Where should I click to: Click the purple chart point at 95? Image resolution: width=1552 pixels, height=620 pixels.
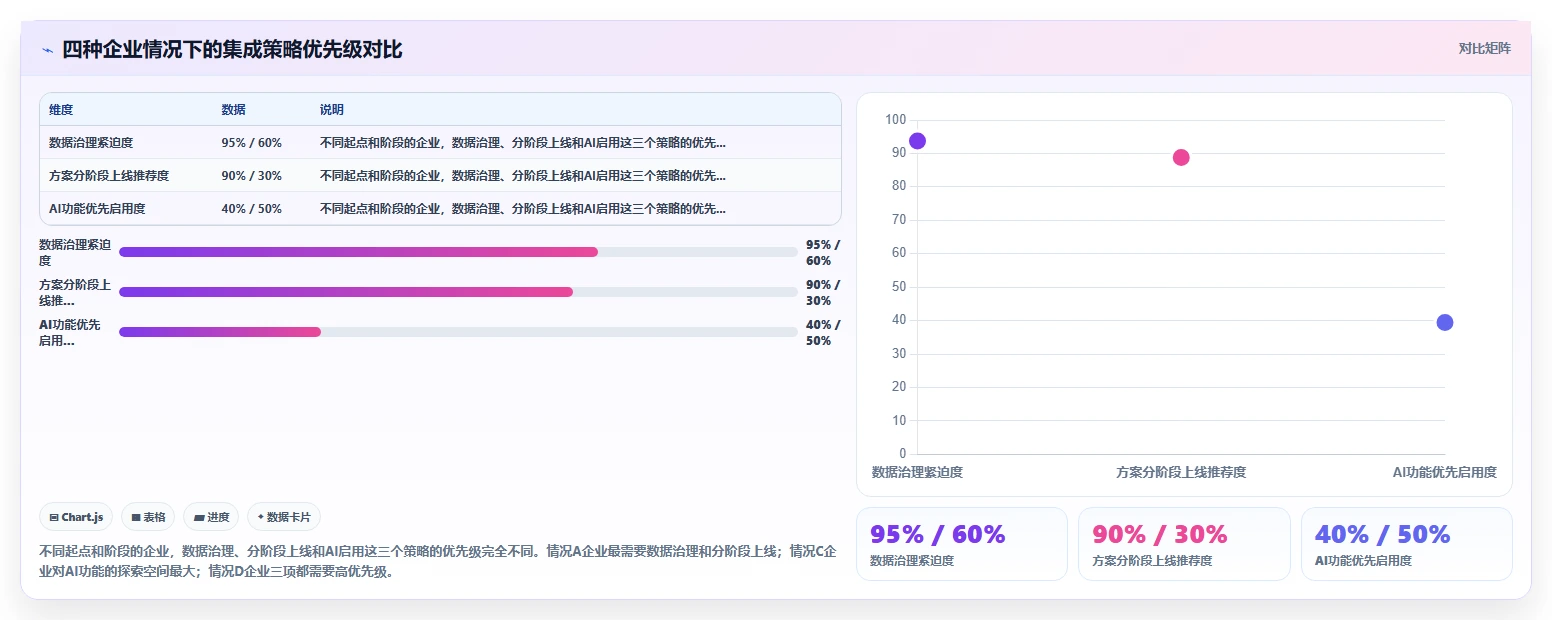pos(917,141)
